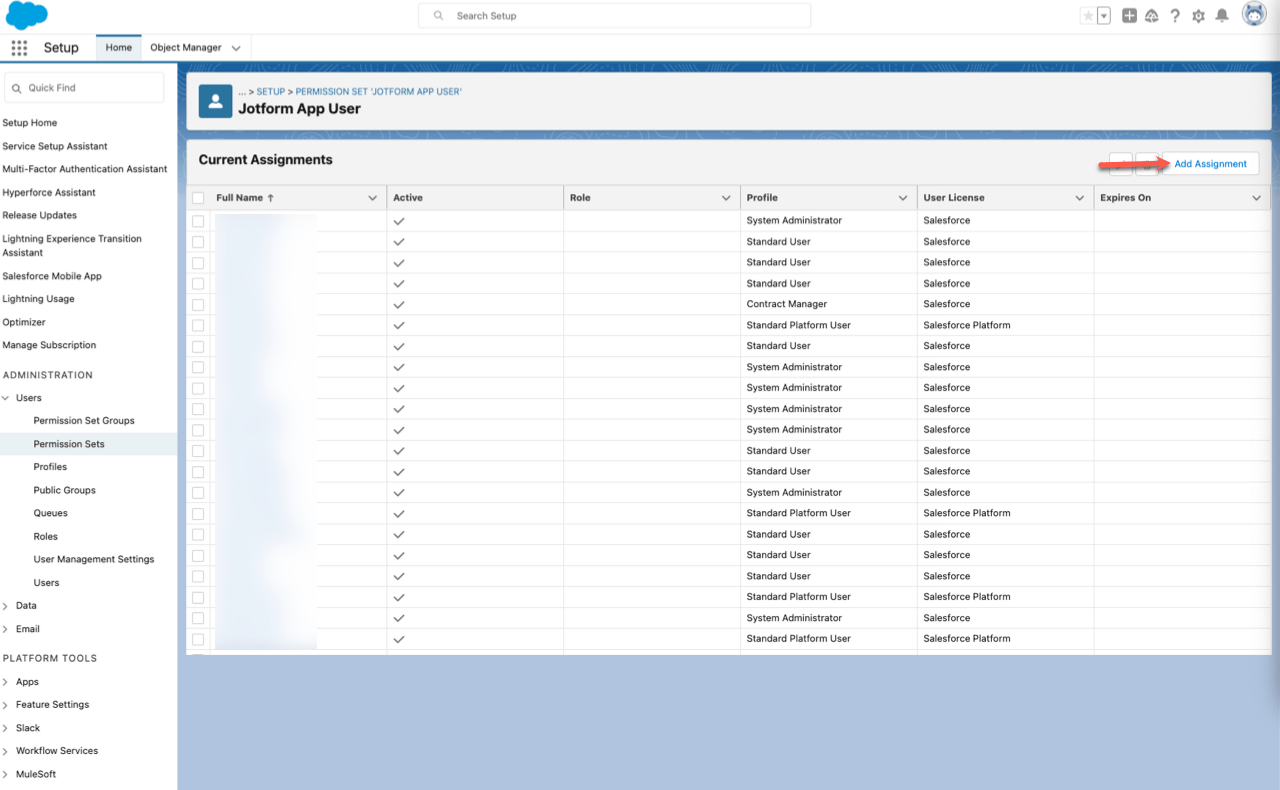Toggle sort arrow on Full Name column

(x=271, y=198)
